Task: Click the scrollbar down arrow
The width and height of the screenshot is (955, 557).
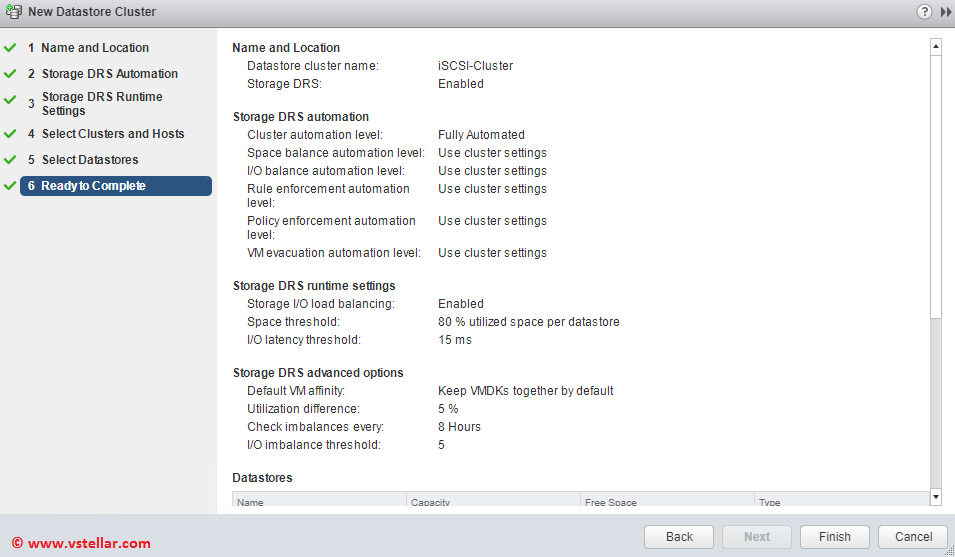Action: tap(936, 497)
